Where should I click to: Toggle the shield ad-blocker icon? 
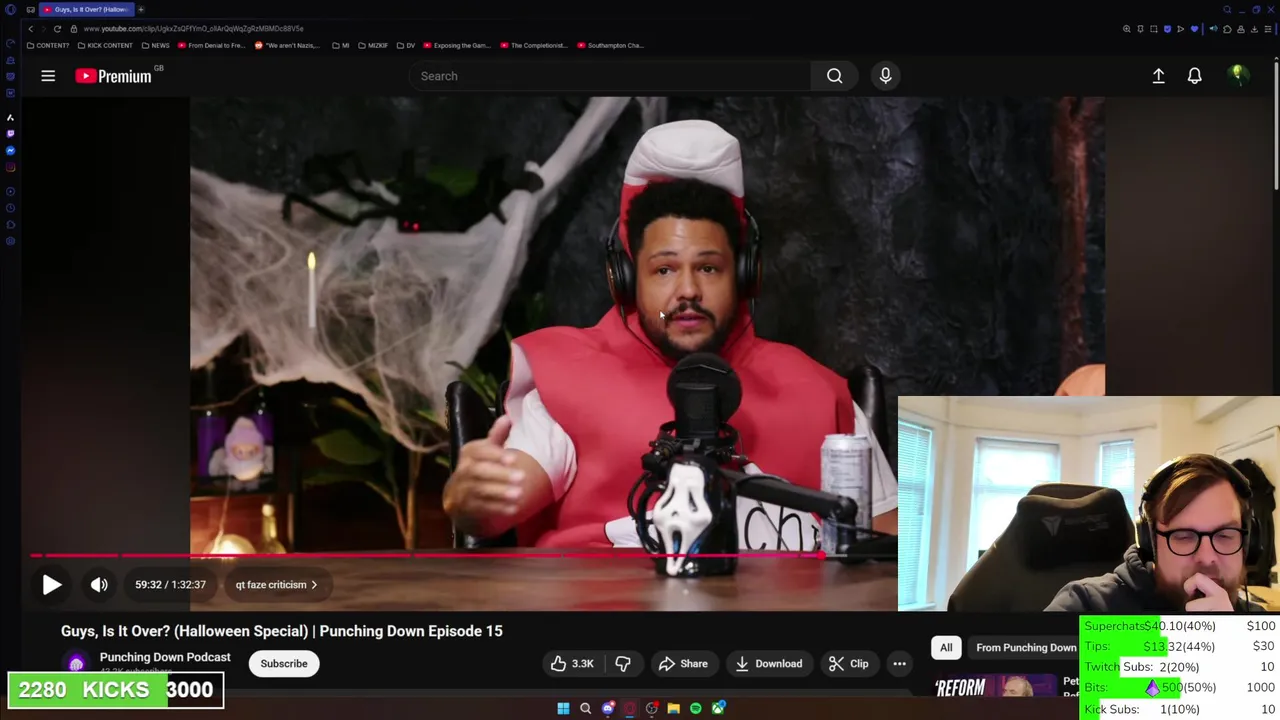[1167, 29]
